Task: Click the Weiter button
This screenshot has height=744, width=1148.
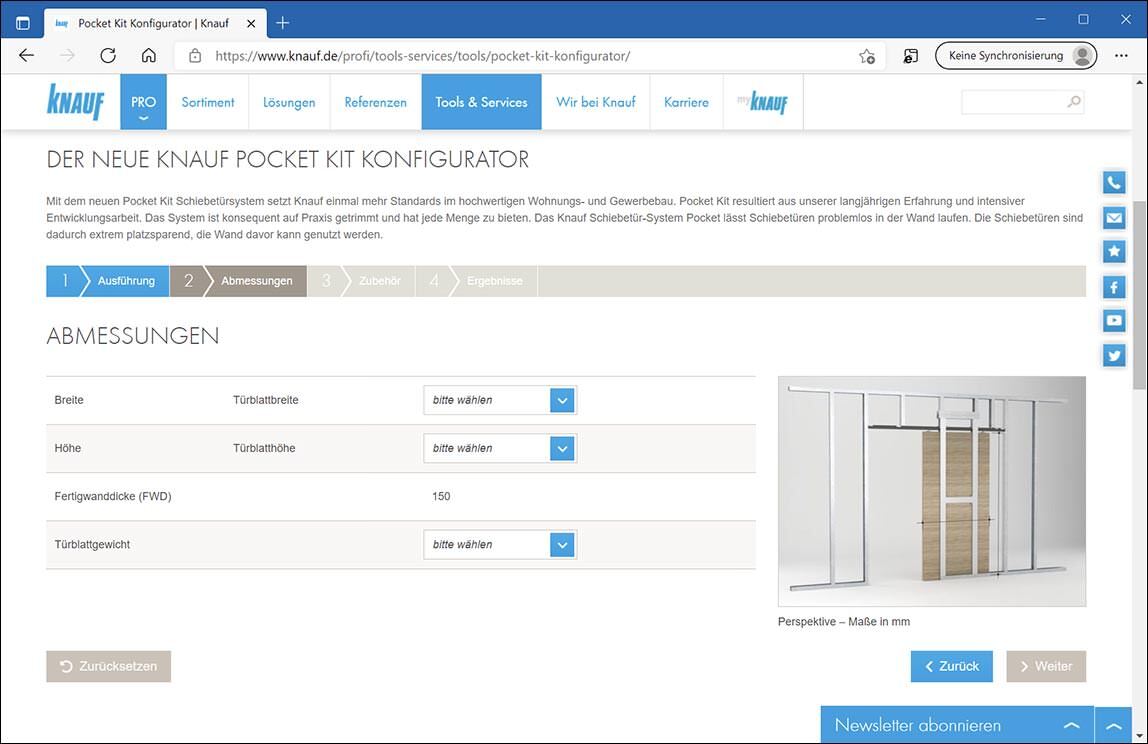Action: [1046, 666]
